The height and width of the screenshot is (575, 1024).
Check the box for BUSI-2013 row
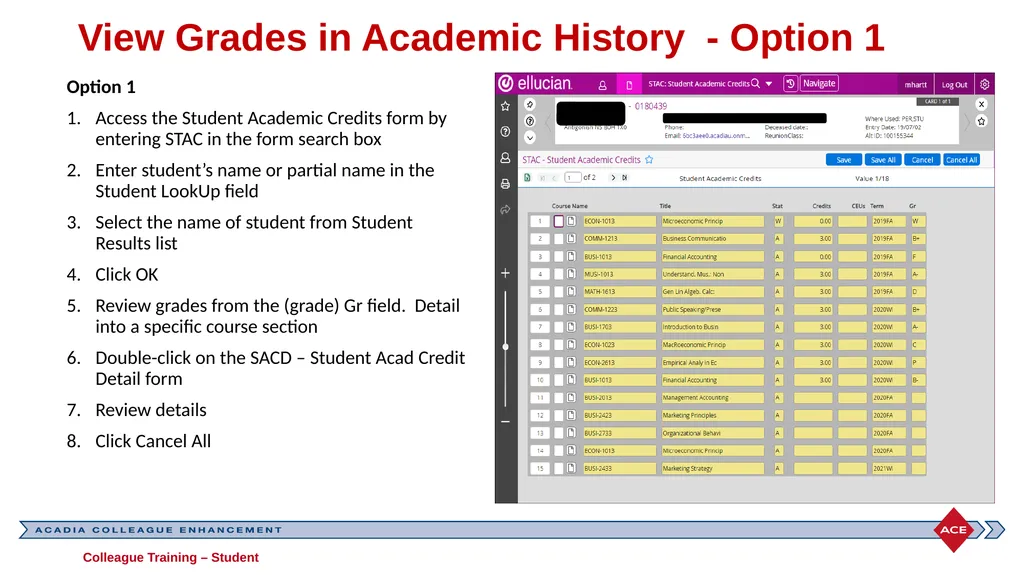pos(558,398)
